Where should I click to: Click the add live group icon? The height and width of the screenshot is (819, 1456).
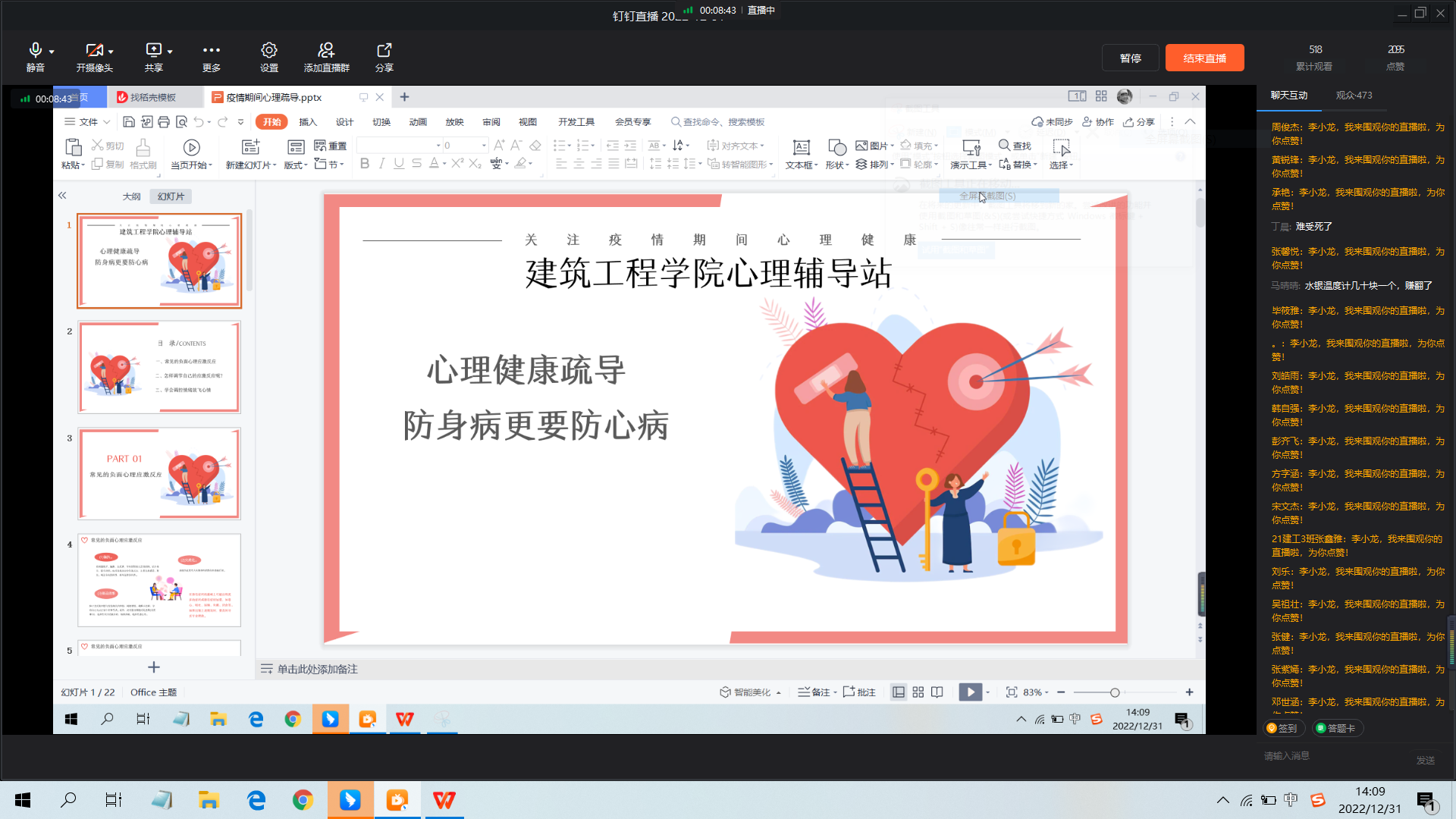click(x=326, y=51)
